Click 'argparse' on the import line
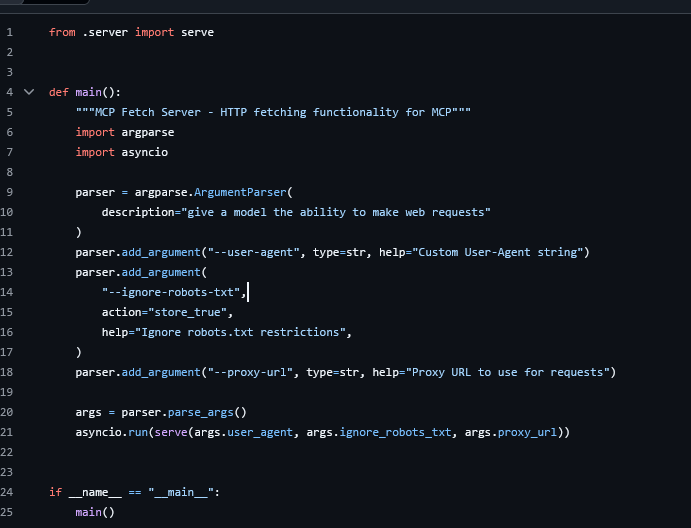 pos(148,132)
